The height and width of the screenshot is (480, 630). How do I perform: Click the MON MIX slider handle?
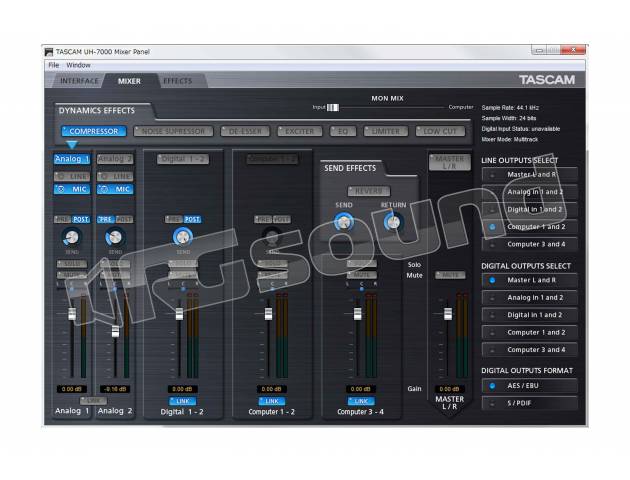333,108
